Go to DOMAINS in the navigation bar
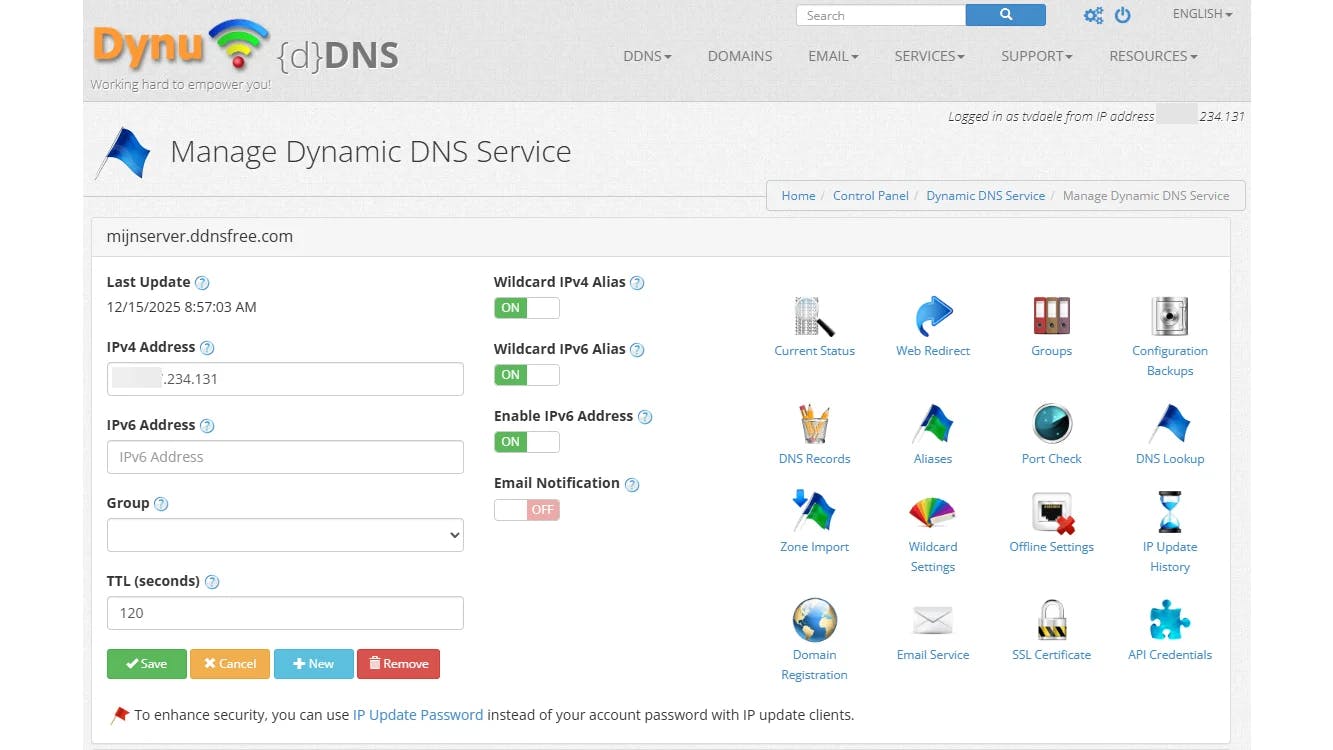This screenshot has height=750, width=1333. [740, 56]
